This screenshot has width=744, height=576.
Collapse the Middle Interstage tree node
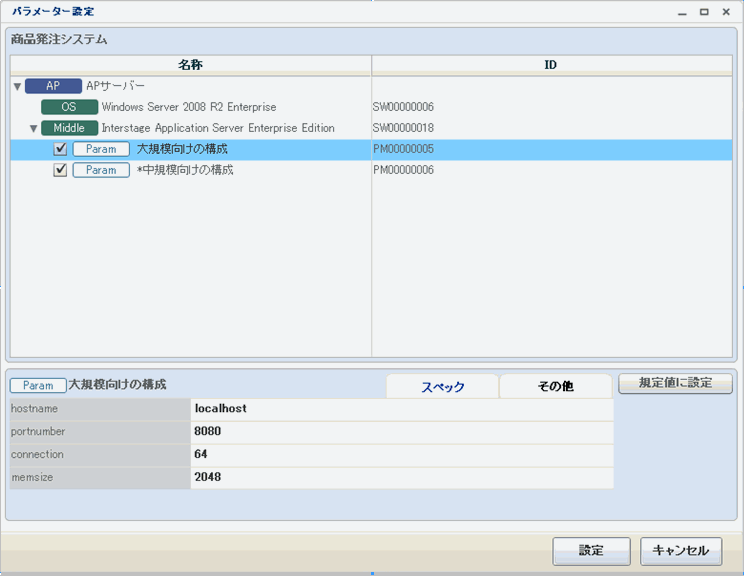tap(33, 129)
